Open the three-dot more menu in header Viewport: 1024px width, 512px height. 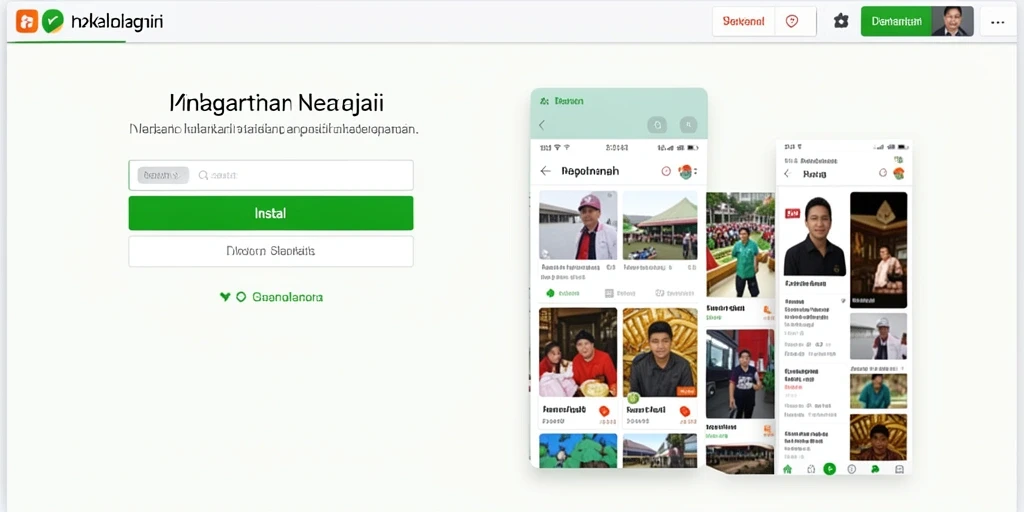point(997,22)
